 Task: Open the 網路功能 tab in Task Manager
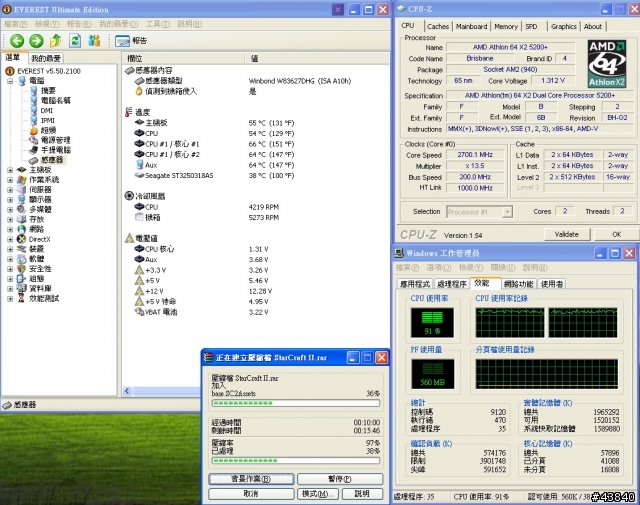(518, 284)
